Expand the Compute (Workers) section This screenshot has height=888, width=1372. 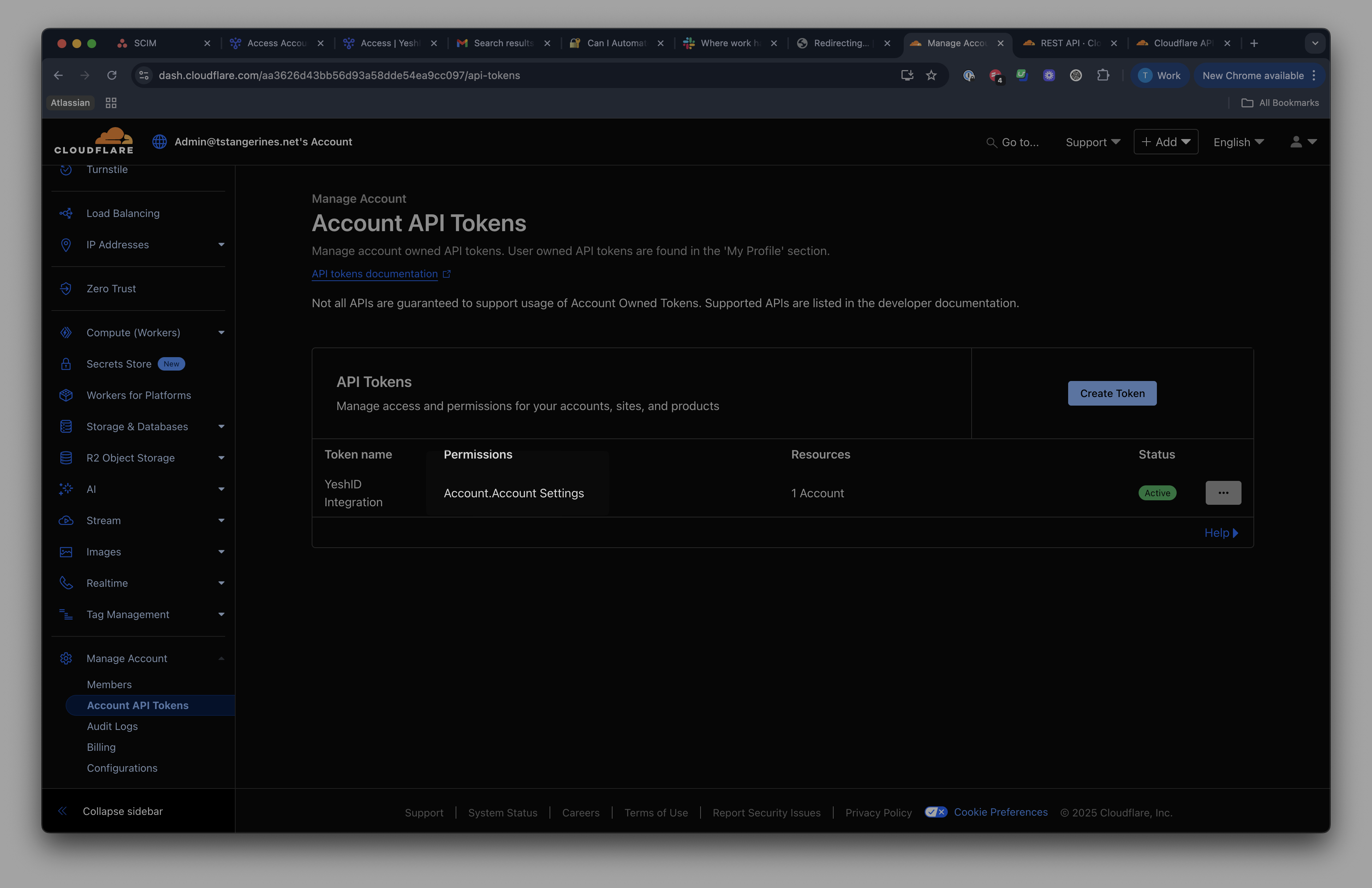click(x=221, y=333)
